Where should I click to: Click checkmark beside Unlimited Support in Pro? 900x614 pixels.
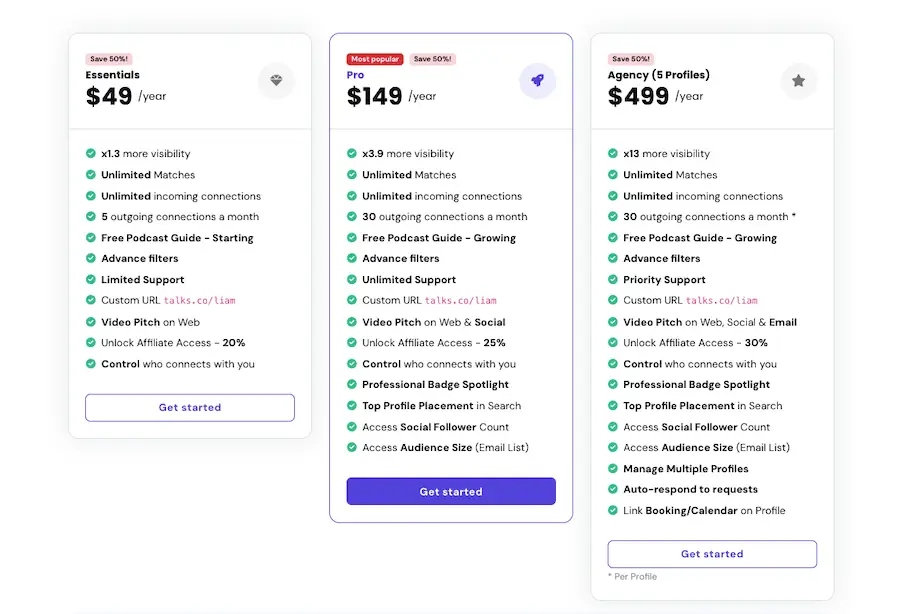pyautogui.click(x=352, y=279)
